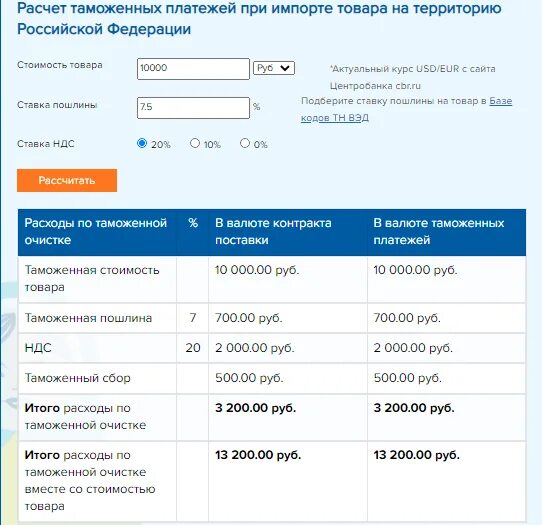
Task: Select the Таможенная пошлина row label
Action: pyautogui.click(x=88, y=318)
